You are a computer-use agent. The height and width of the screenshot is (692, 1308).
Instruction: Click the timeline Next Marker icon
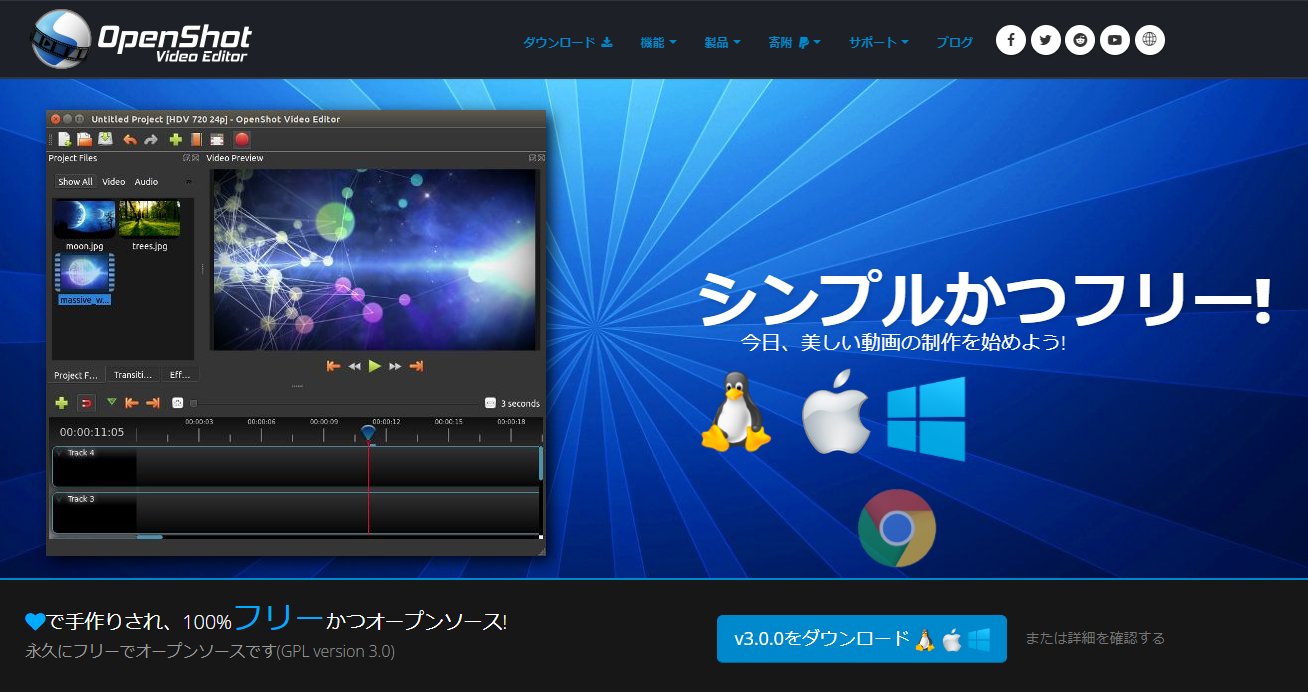pos(153,403)
